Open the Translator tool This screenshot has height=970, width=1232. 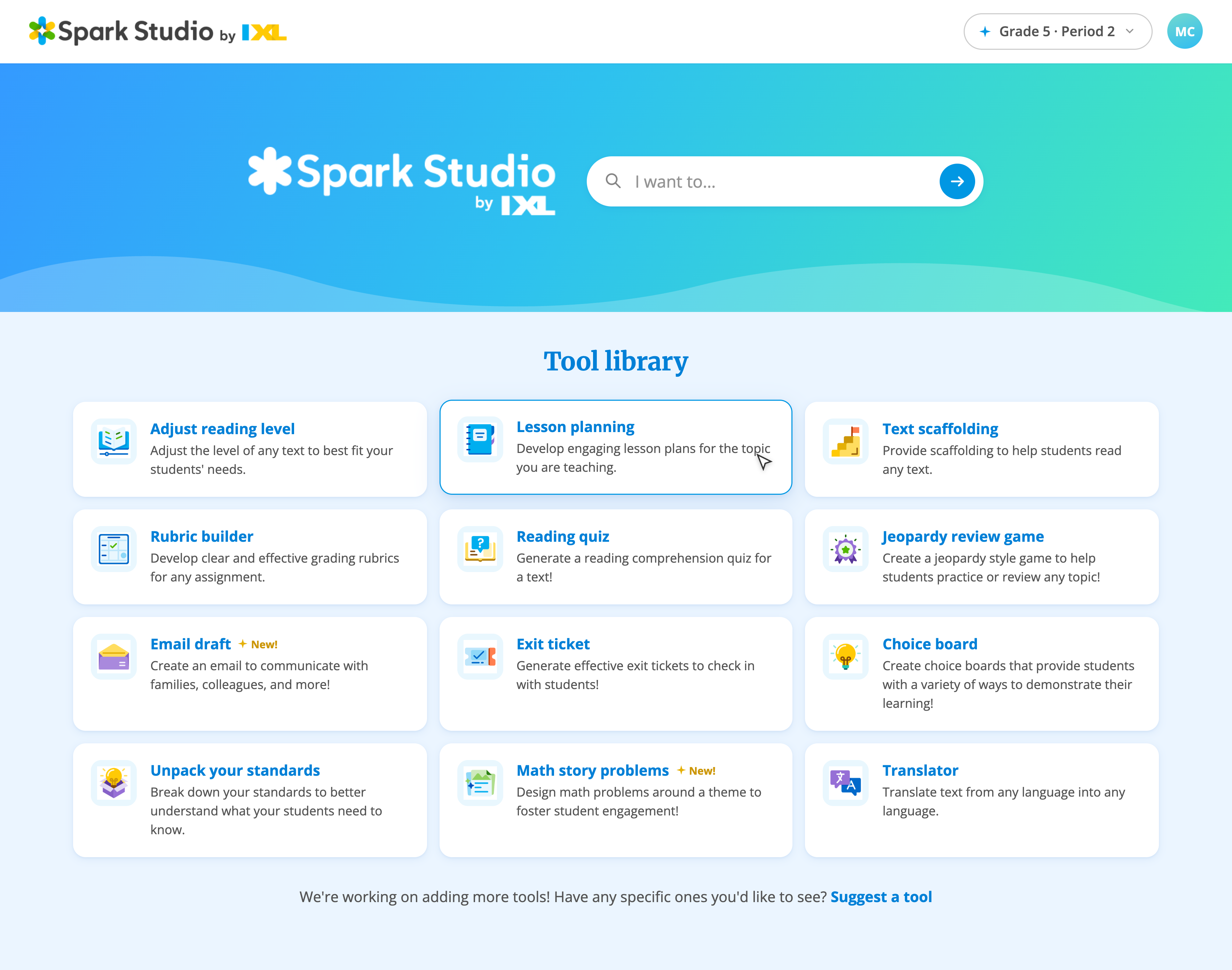tap(982, 800)
